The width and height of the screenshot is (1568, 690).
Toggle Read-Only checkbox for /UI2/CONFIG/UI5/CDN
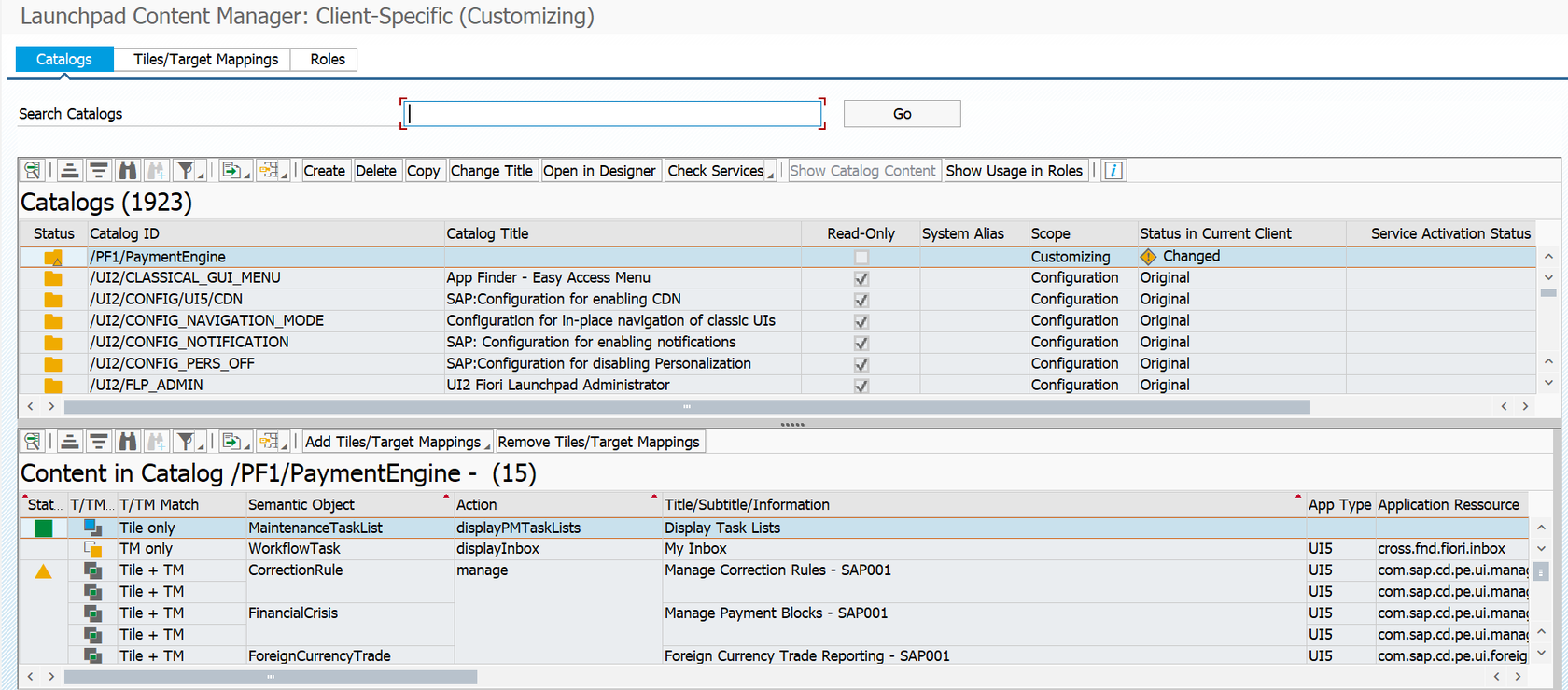pos(861,300)
